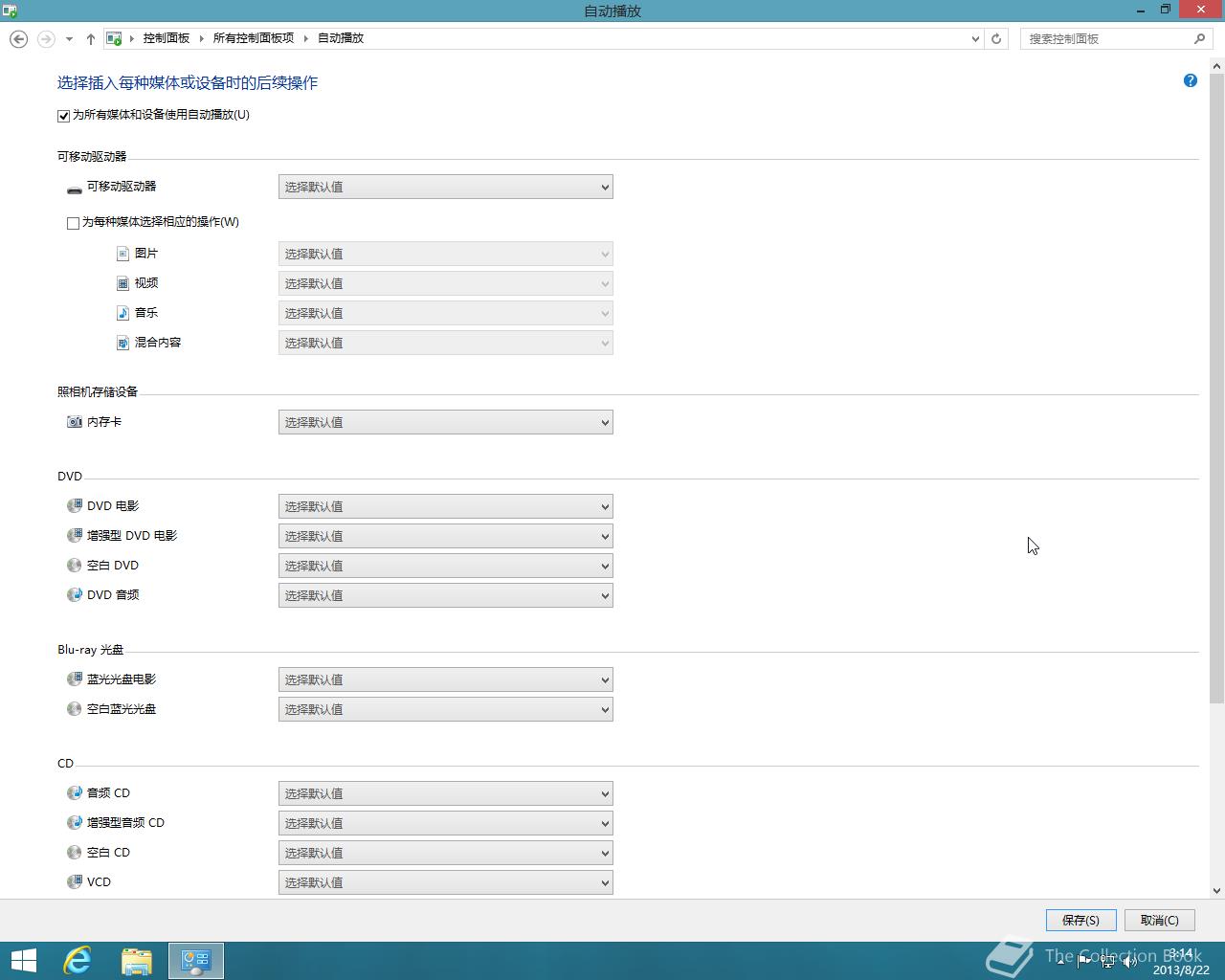The image size is (1225, 980).
Task: Open the 蓝光光盘电影 action dropdown
Action: tap(446, 679)
